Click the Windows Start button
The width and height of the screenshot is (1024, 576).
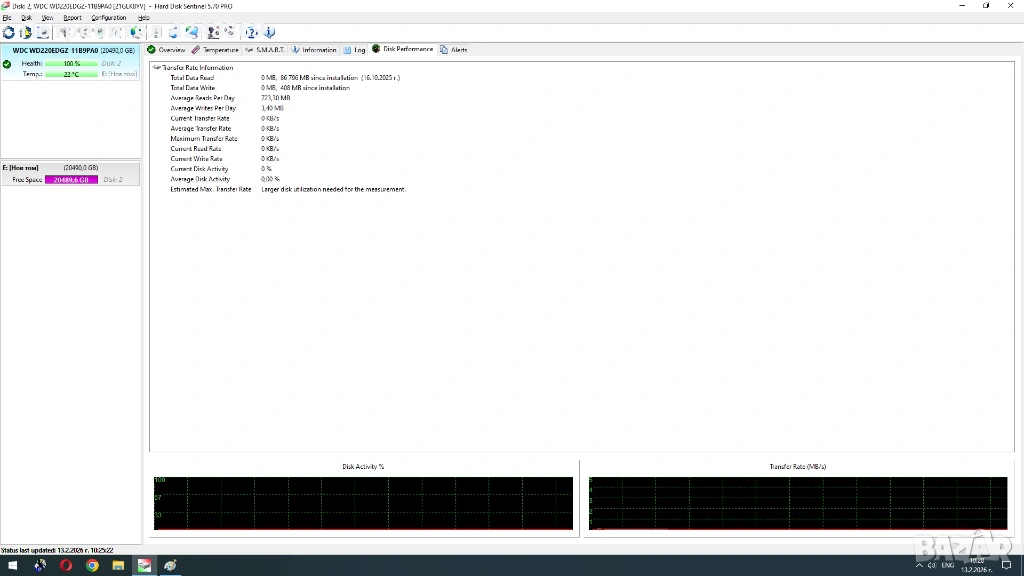12,566
